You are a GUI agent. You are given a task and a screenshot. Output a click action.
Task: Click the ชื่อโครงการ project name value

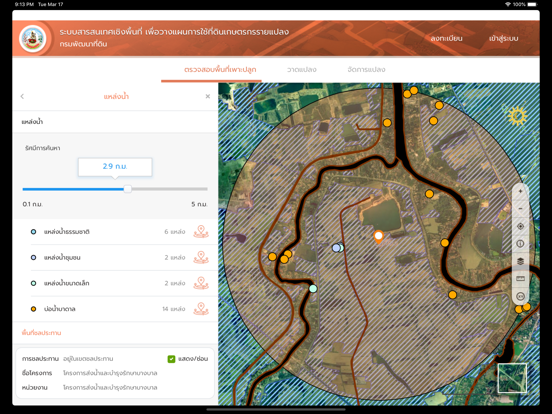[x=110, y=373]
